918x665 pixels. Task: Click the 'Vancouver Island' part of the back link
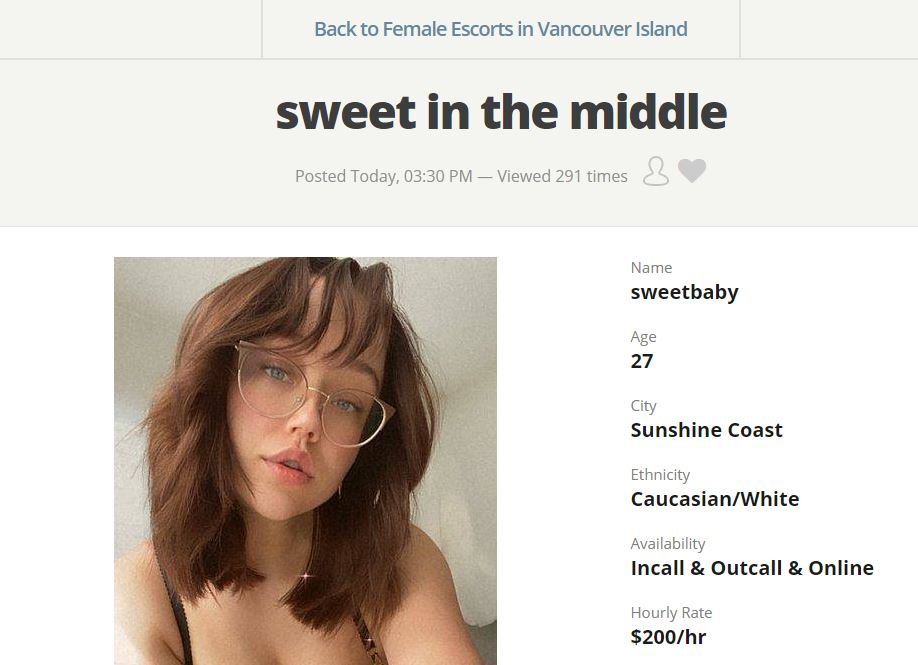(612, 29)
